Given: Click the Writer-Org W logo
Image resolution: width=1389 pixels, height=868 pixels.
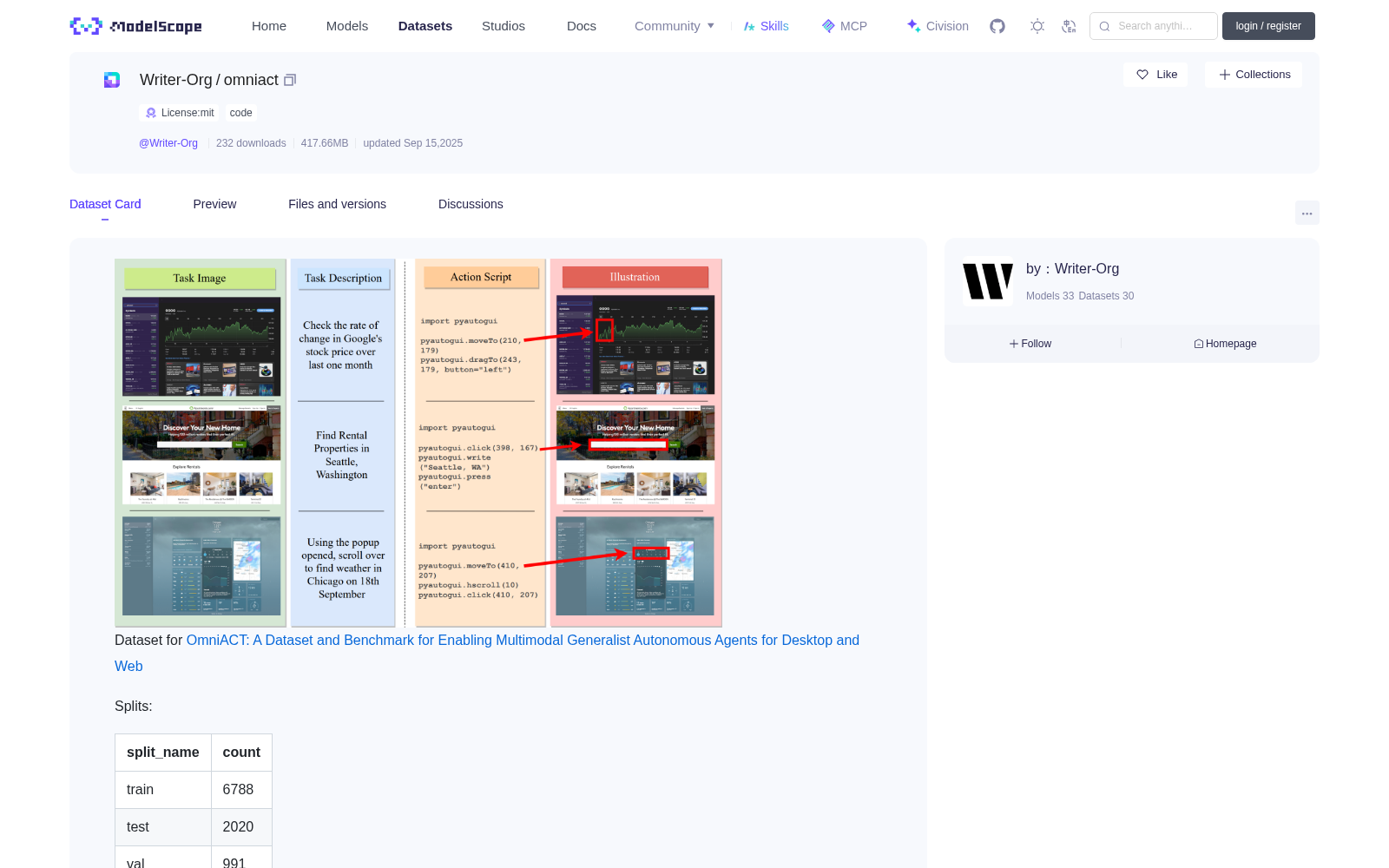Looking at the screenshot, I should tap(988, 282).
